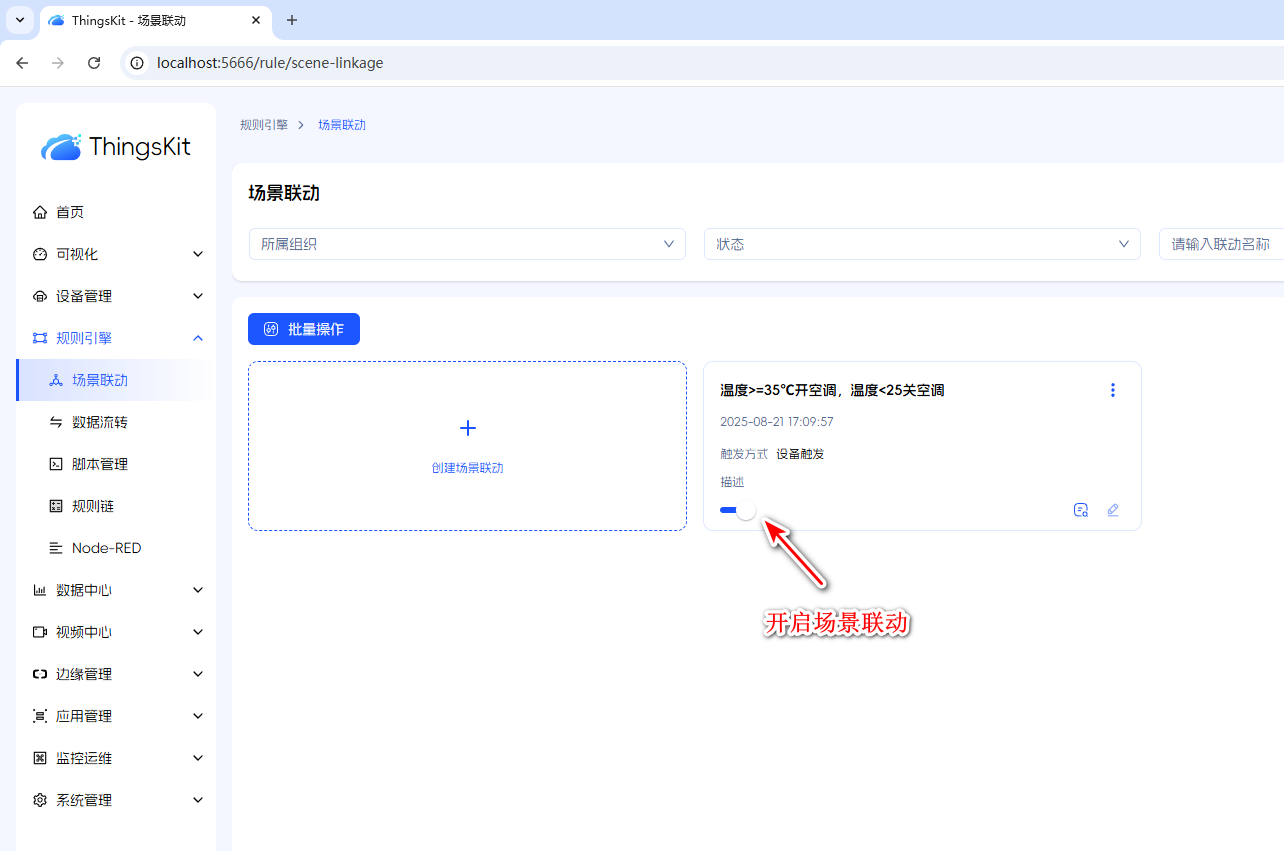Click the ThingsKit logo
1284x851 pixels.
(116, 147)
